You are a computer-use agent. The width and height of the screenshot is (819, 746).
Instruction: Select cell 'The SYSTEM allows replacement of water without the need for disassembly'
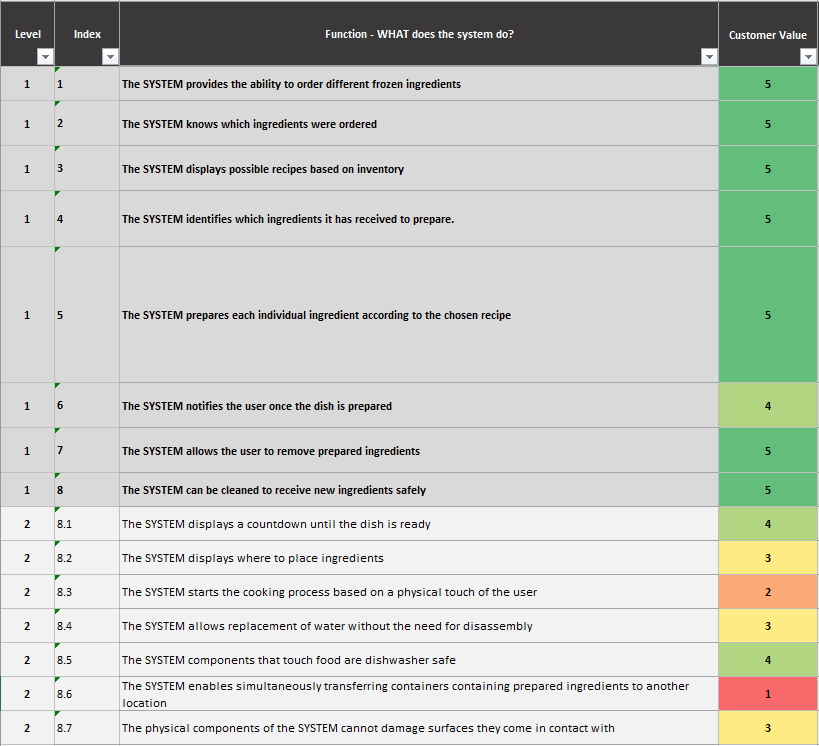pyautogui.click(x=419, y=625)
